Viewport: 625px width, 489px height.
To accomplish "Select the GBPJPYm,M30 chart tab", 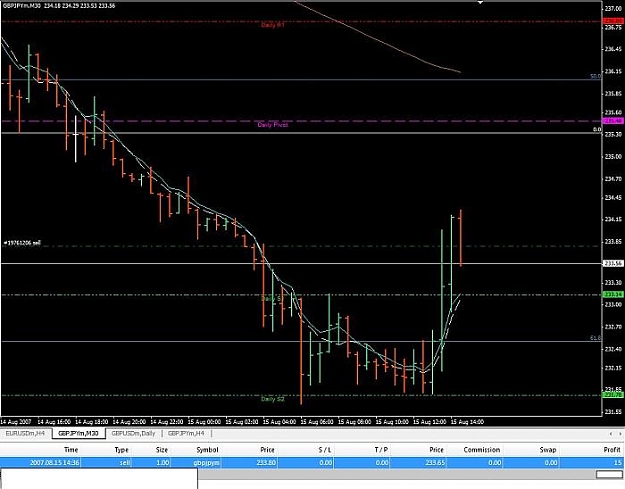I will pyautogui.click(x=79, y=433).
